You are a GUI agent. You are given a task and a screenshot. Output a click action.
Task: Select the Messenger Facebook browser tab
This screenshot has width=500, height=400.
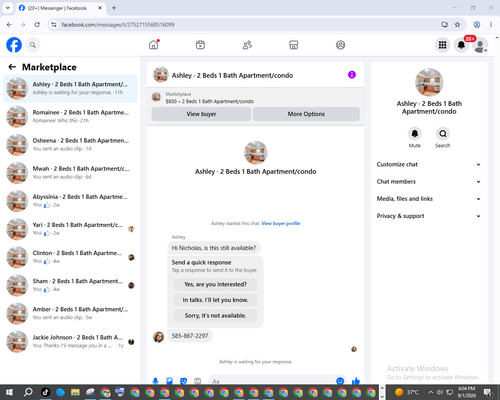tap(60, 8)
